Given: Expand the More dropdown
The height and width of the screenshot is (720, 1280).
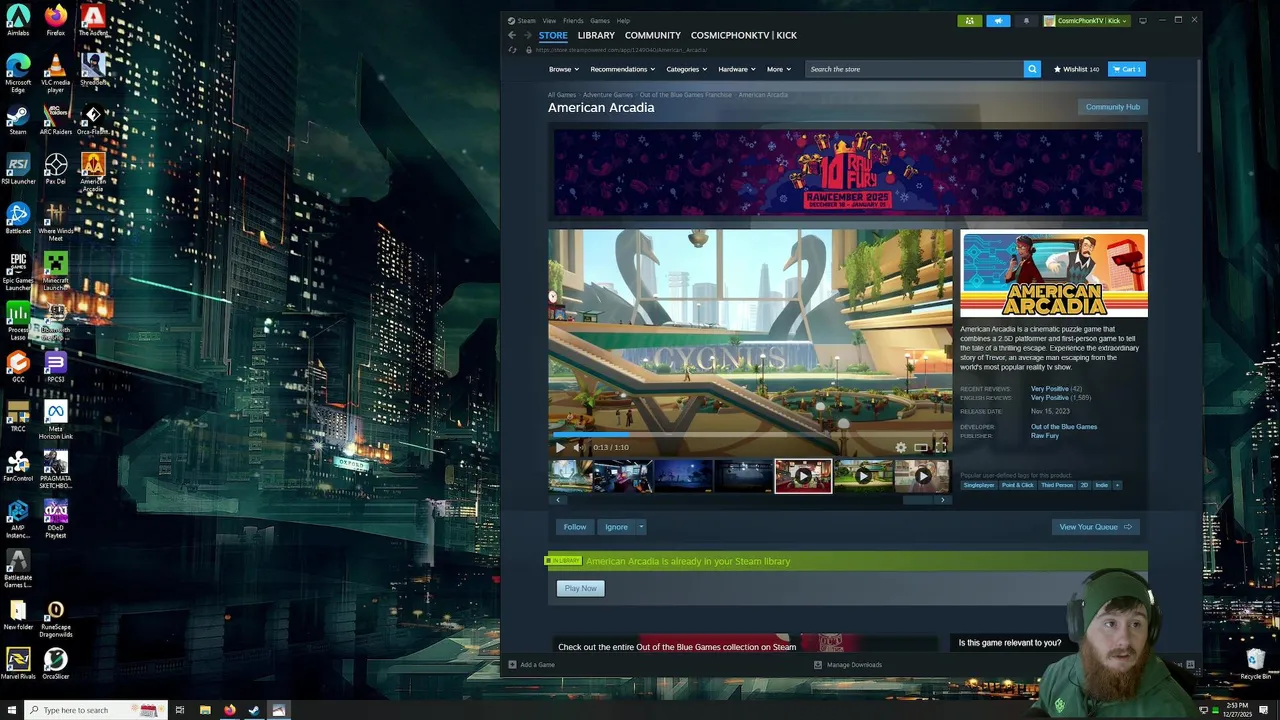Looking at the screenshot, I should tap(779, 69).
